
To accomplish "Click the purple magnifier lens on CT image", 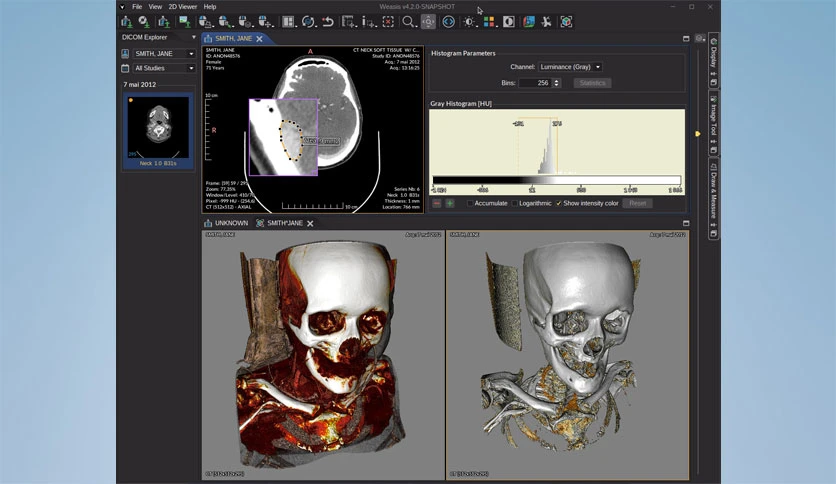I will click(x=283, y=137).
